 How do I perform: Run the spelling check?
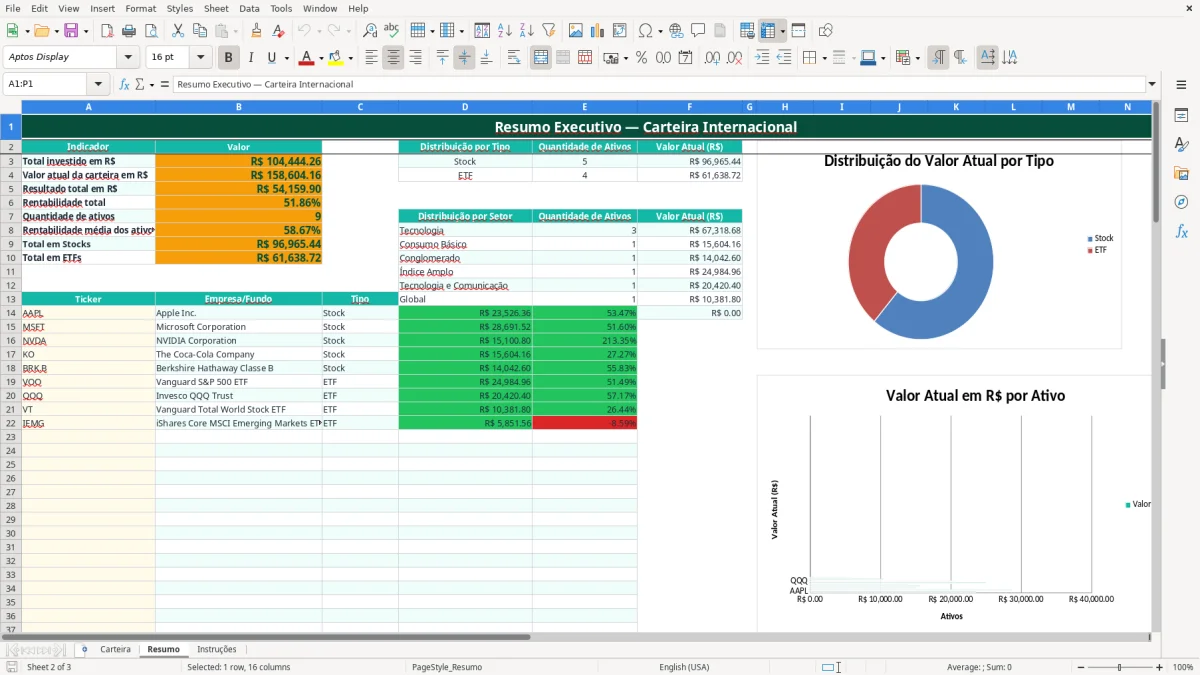(x=392, y=31)
